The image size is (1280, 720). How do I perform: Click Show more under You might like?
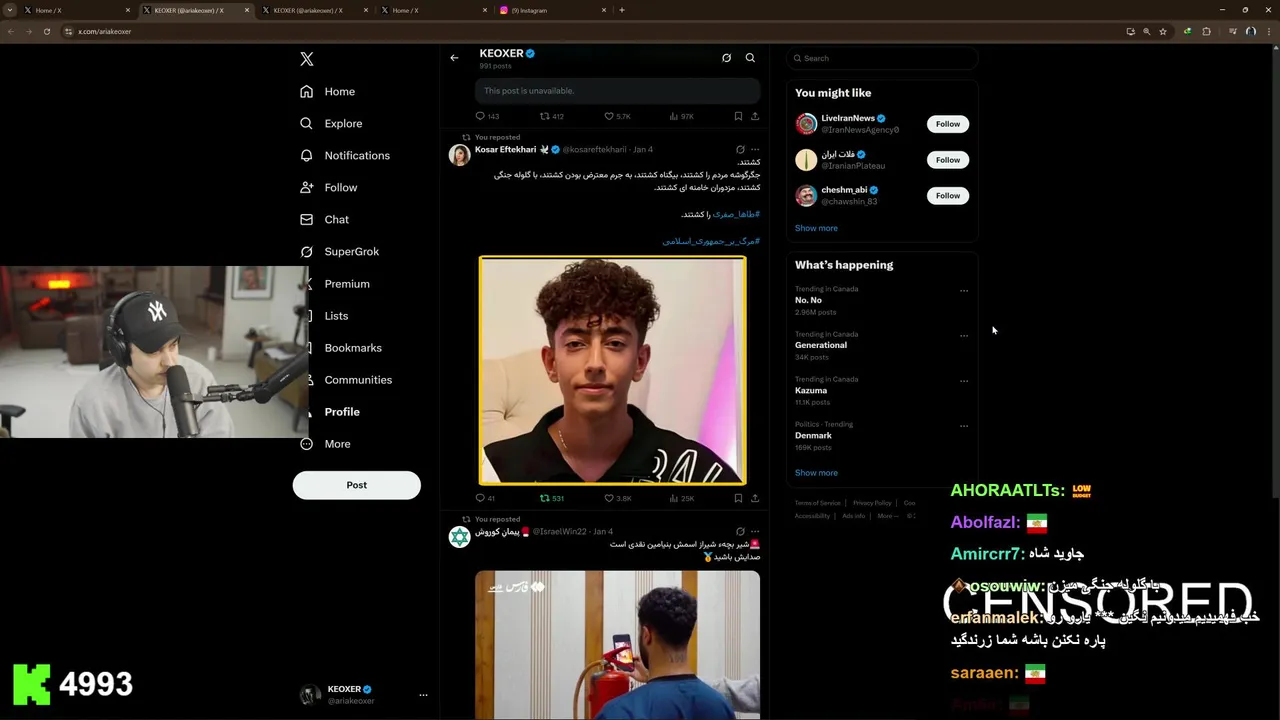click(x=816, y=228)
